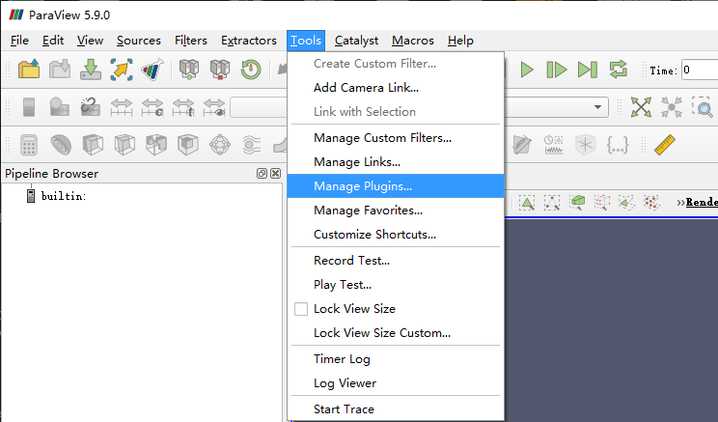Choose Manage Favorites... menu entry
Viewport: 718px width, 422px height.
point(396,211)
